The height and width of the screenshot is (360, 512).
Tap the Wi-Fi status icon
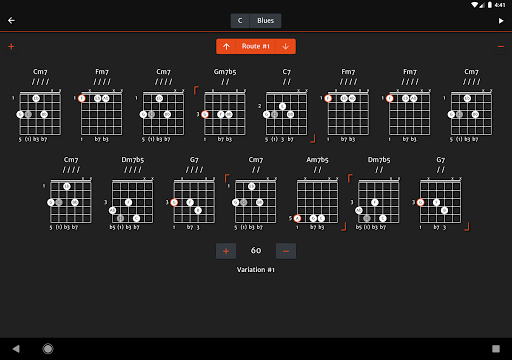tap(474, 5)
